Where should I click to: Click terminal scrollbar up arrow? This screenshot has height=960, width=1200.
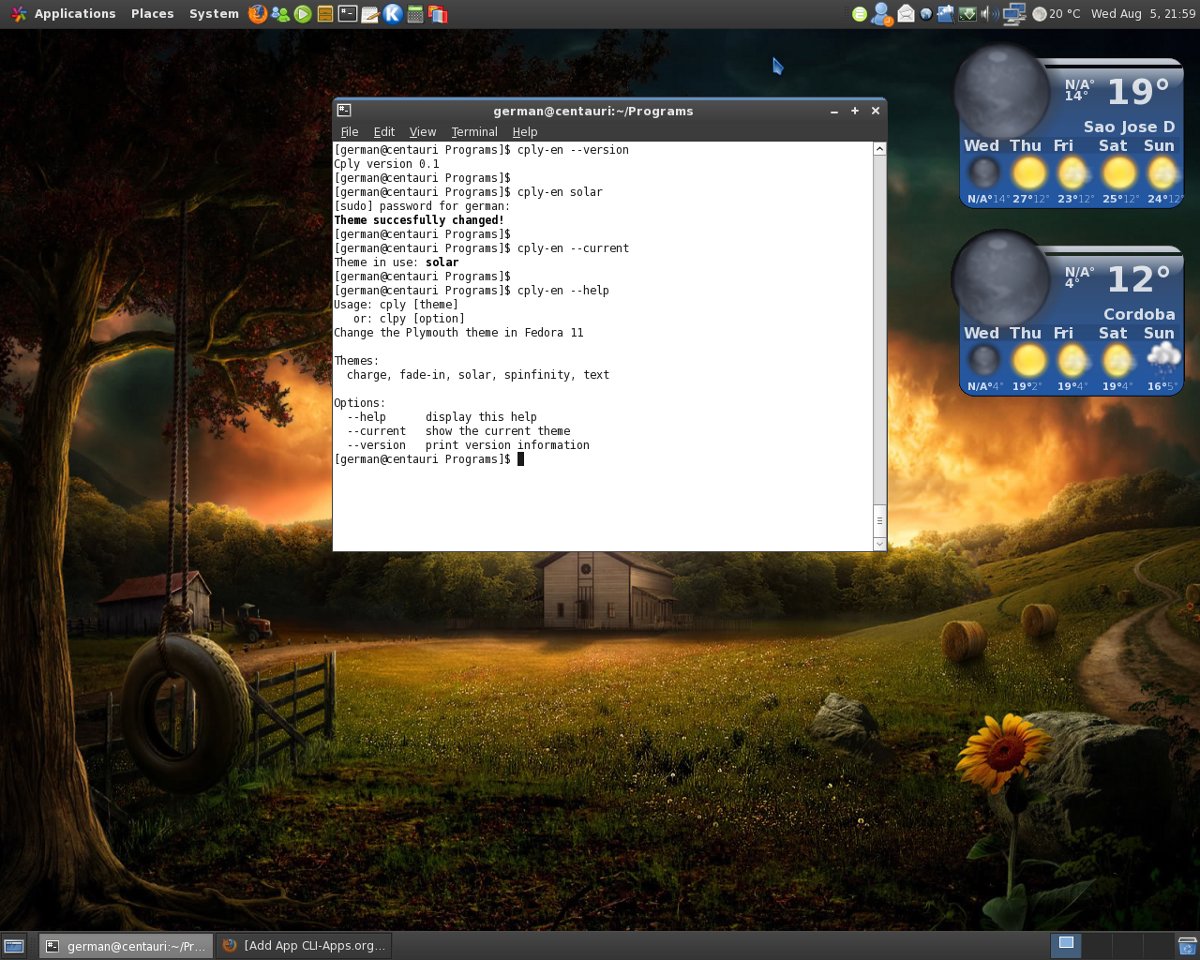879,149
